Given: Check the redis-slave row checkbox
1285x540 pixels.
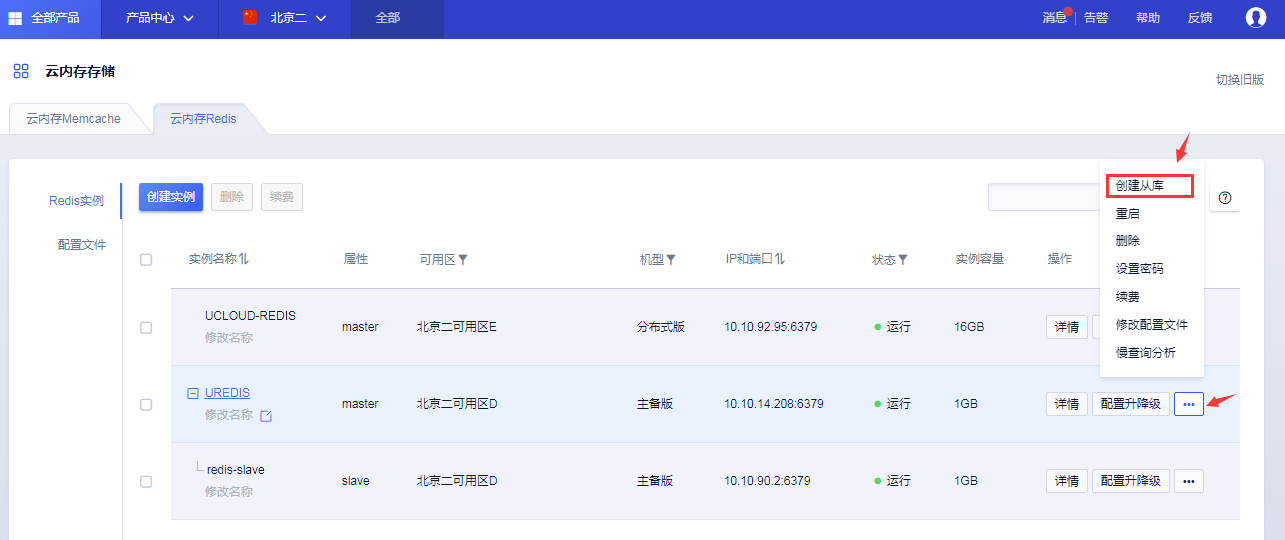Looking at the screenshot, I should click(x=146, y=481).
